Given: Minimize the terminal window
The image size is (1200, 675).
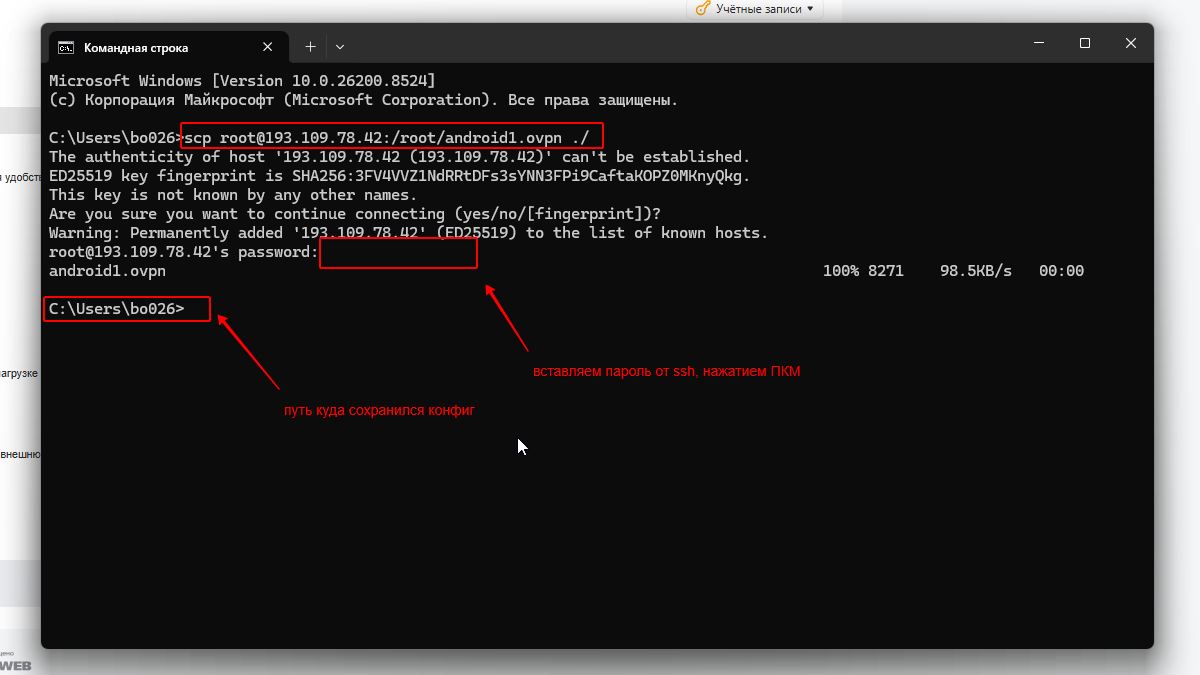Looking at the screenshot, I should (x=1039, y=44).
